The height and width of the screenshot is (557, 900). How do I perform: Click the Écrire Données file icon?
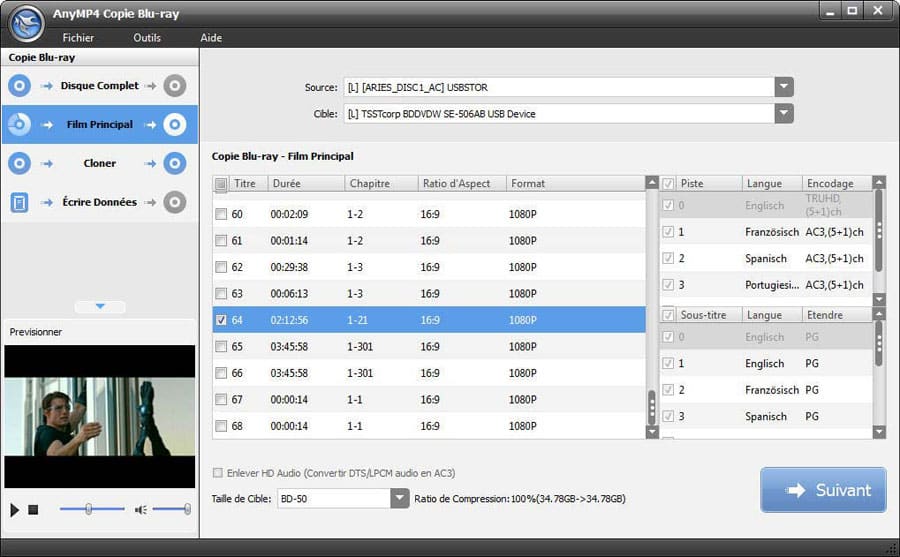click(x=19, y=202)
